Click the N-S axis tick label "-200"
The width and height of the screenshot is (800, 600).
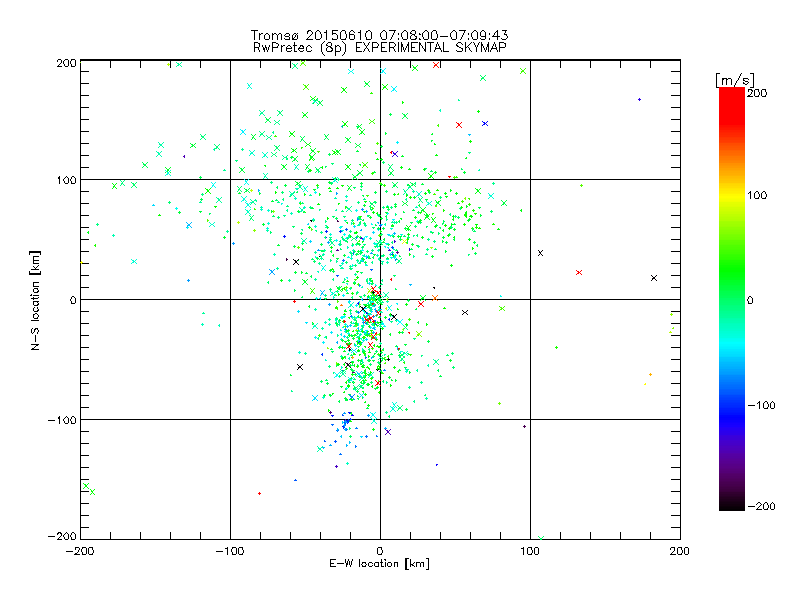[62, 536]
